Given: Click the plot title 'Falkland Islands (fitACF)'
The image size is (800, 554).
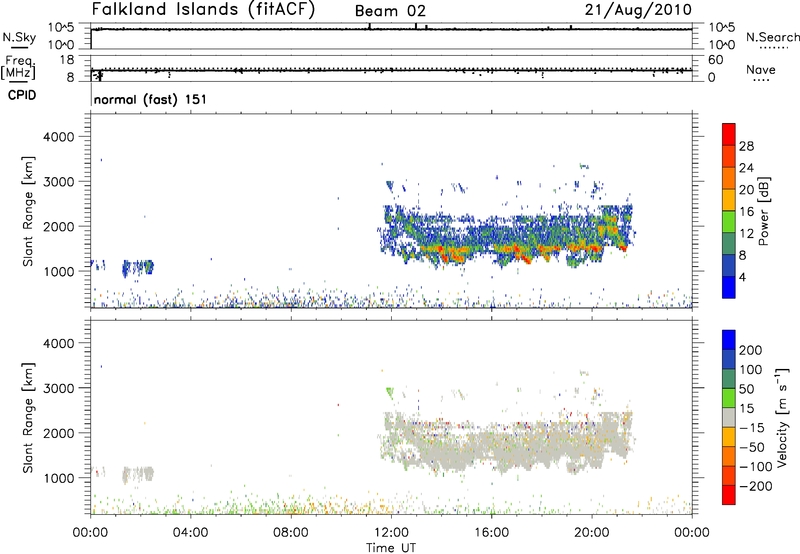Looking at the screenshot, I should point(203,9).
